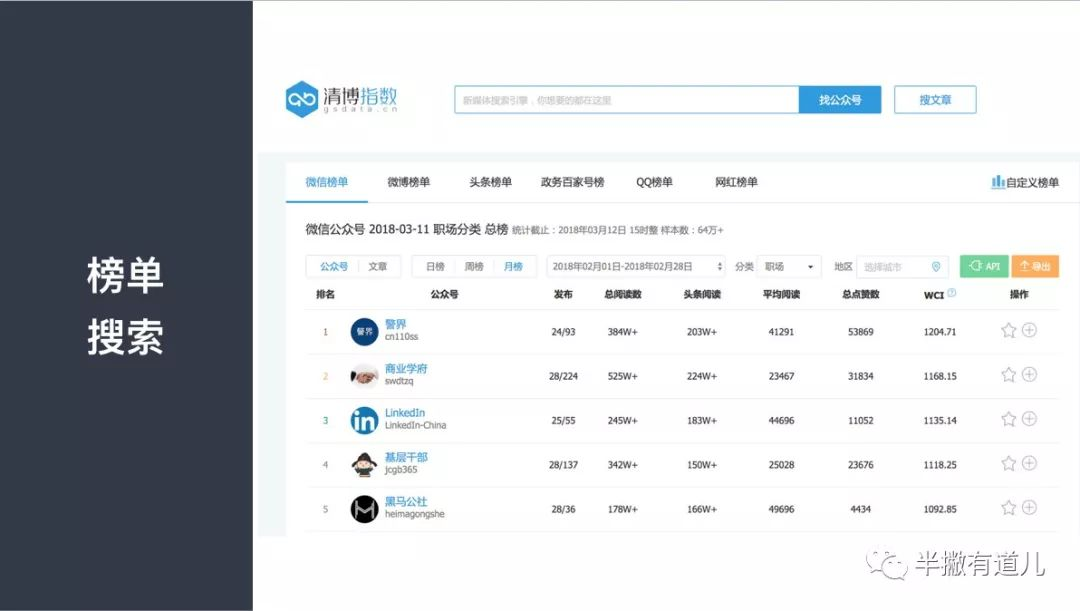The height and width of the screenshot is (611, 1080).
Task: Open 自定义榜单 chart icon
Action: 997,182
